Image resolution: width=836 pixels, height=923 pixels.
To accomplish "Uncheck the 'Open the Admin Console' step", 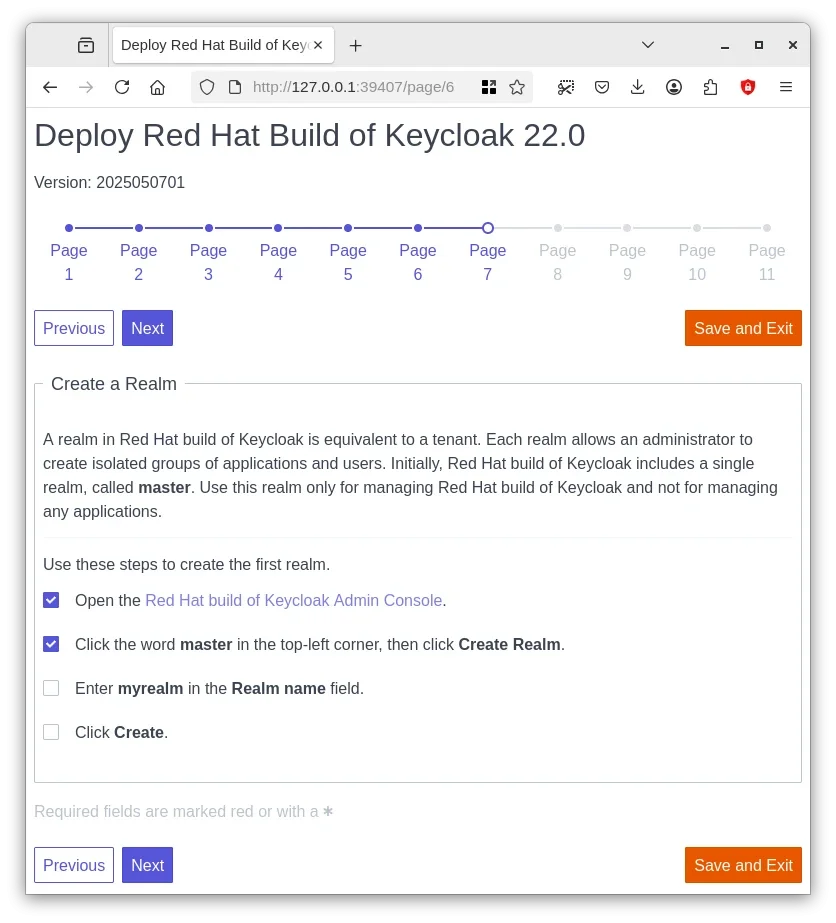I will (51, 600).
